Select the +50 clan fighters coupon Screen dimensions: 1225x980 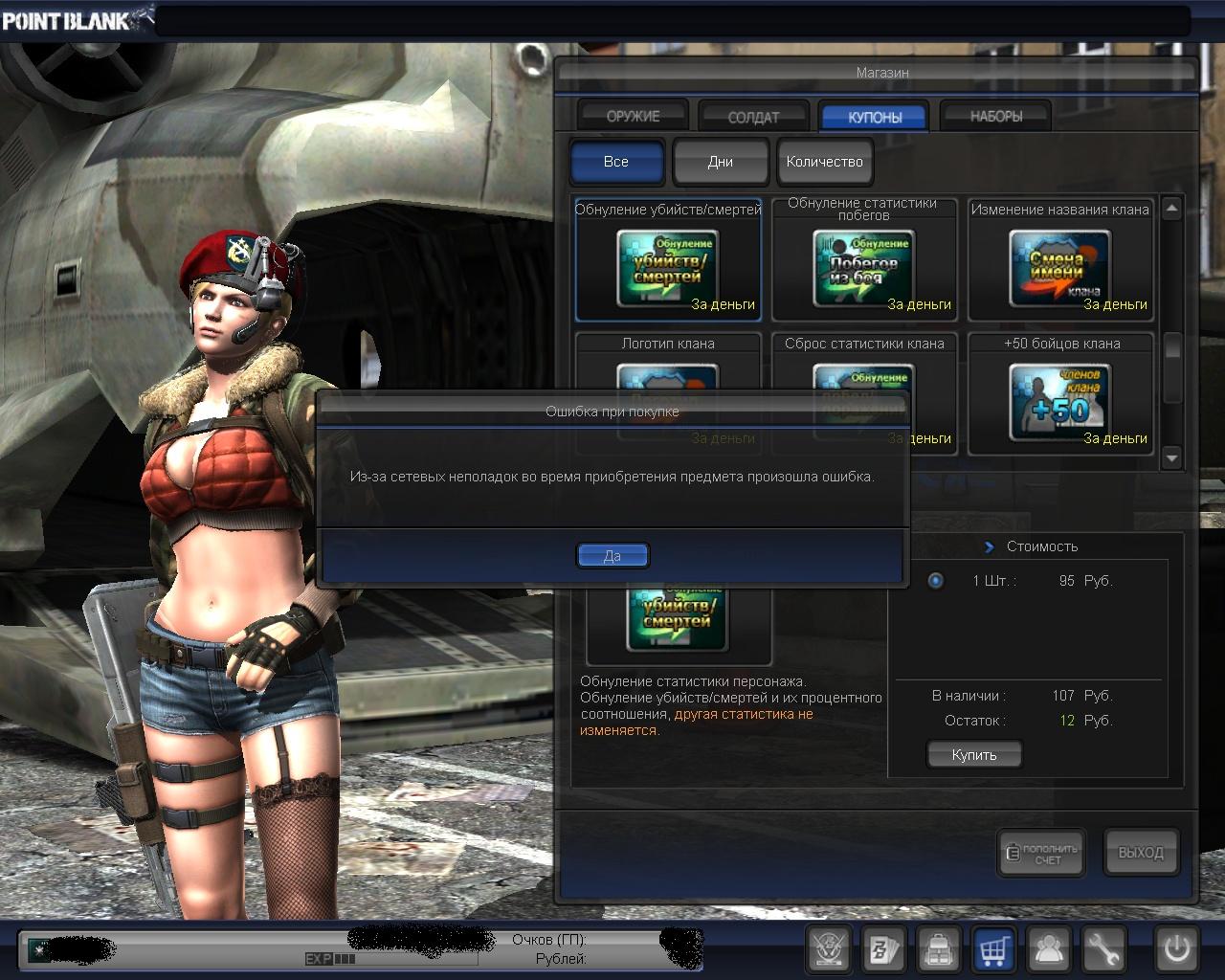coord(1060,393)
